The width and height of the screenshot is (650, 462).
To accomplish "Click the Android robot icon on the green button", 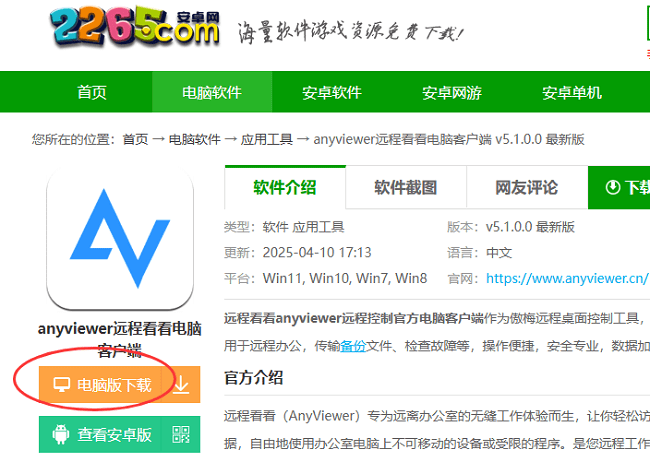I will pyautogui.click(x=62, y=435).
